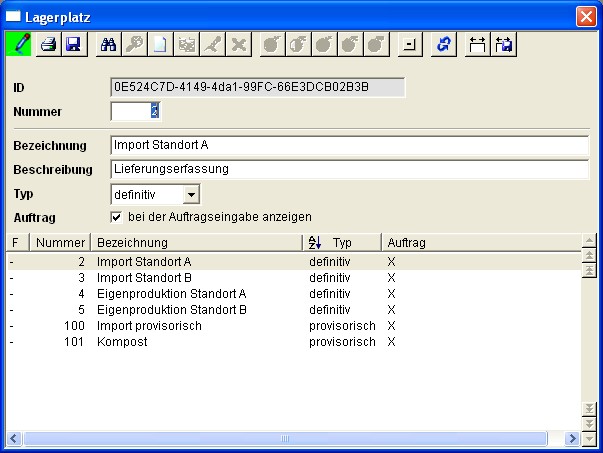The width and height of the screenshot is (603, 453).
Task: Click the right arrow of horizontal scrollbar
Action: [x=572, y=438]
